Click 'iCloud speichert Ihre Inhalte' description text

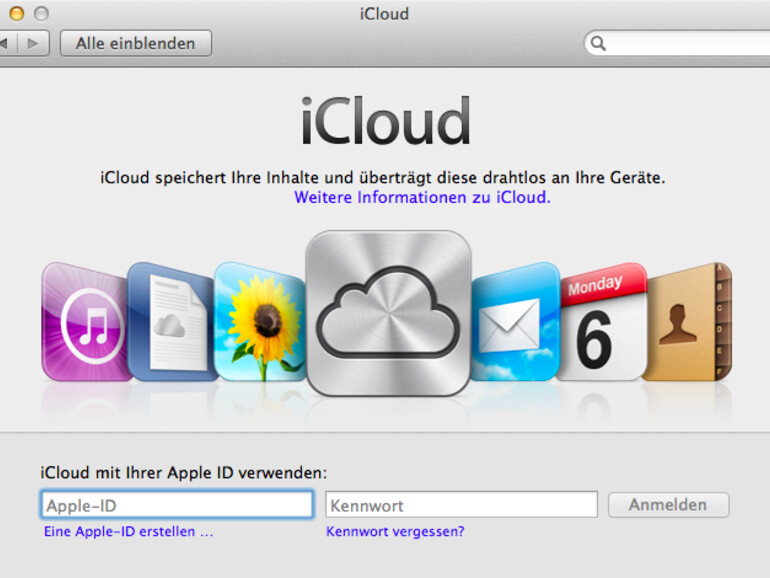[383, 177]
